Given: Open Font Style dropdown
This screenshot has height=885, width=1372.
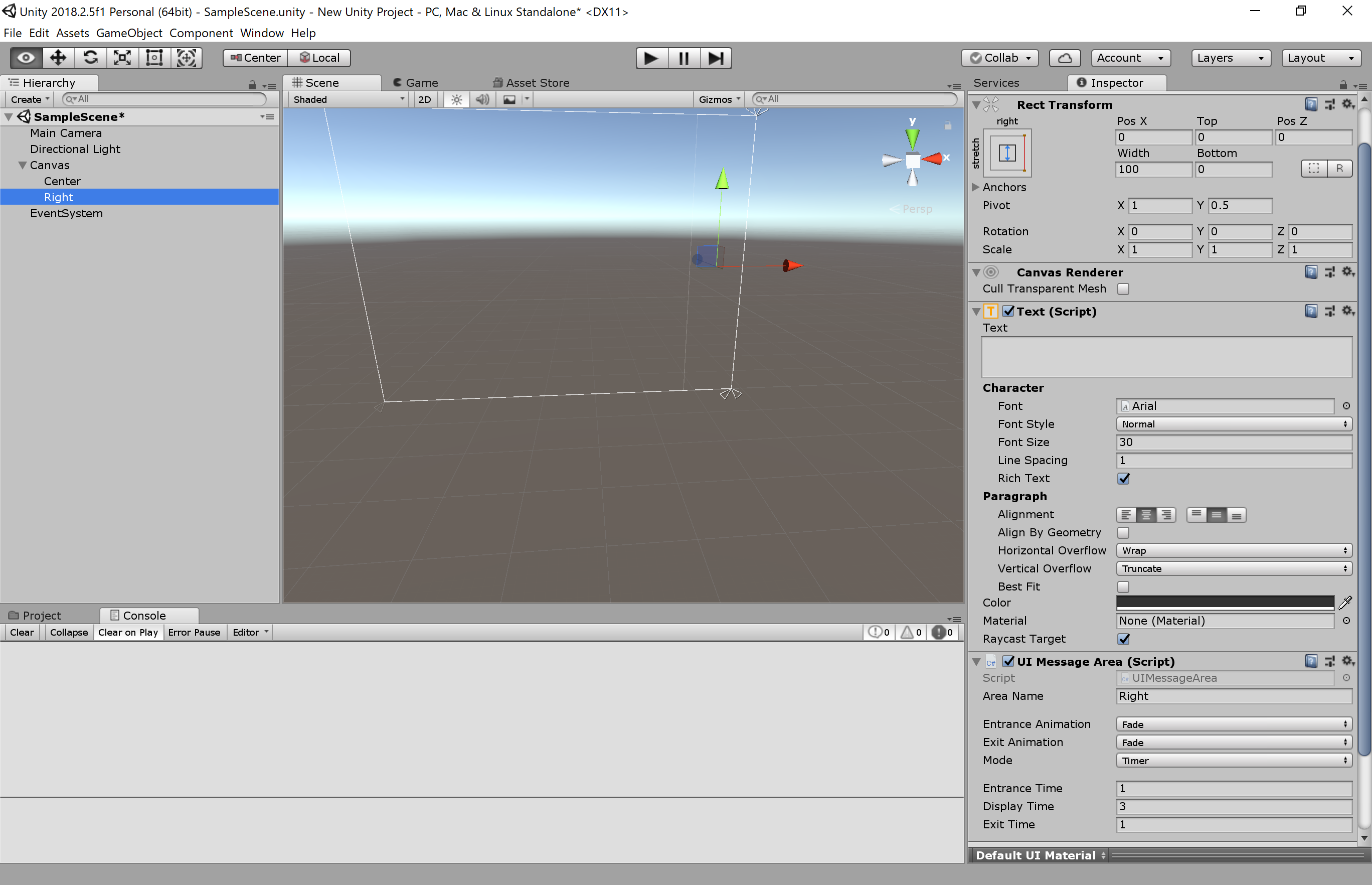Looking at the screenshot, I should pyautogui.click(x=1234, y=423).
